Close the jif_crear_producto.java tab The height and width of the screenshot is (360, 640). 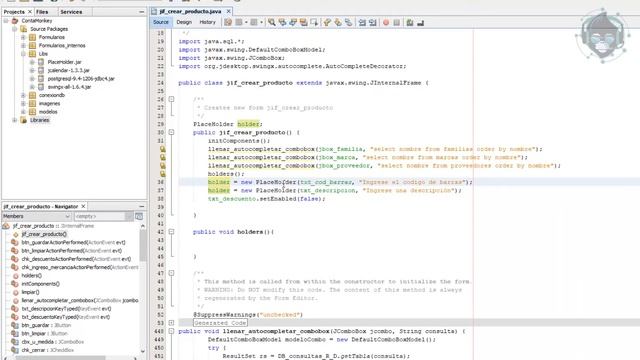229,11
